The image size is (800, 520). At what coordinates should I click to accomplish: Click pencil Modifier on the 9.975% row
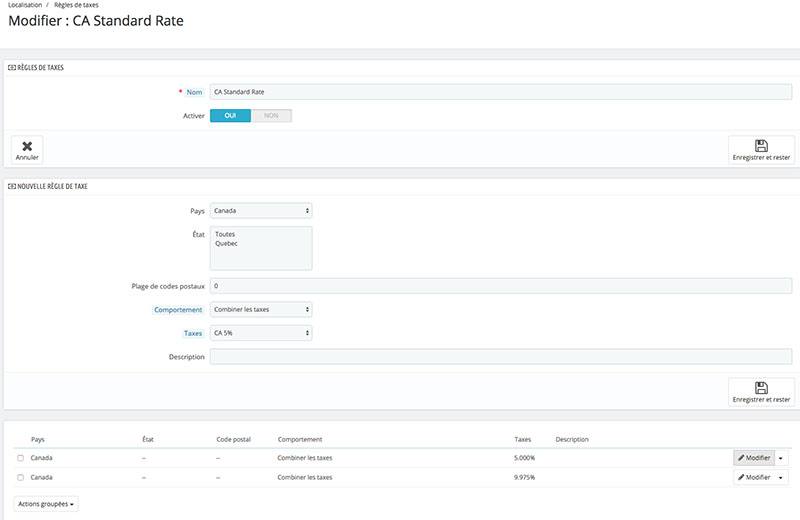(754, 478)
